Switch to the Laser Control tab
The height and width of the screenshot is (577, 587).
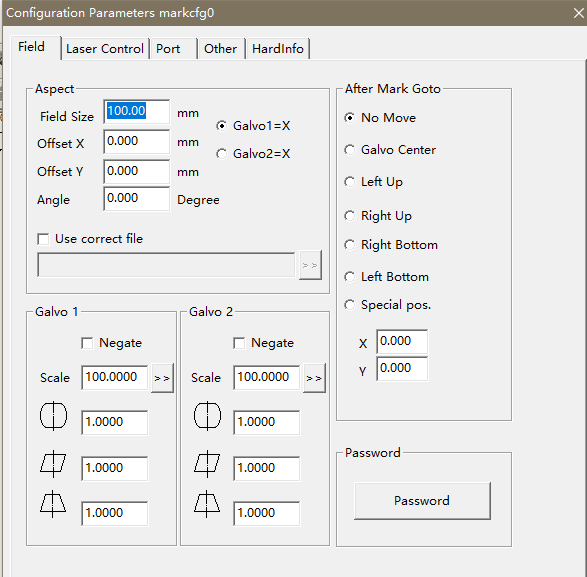[x=105, y=49]
